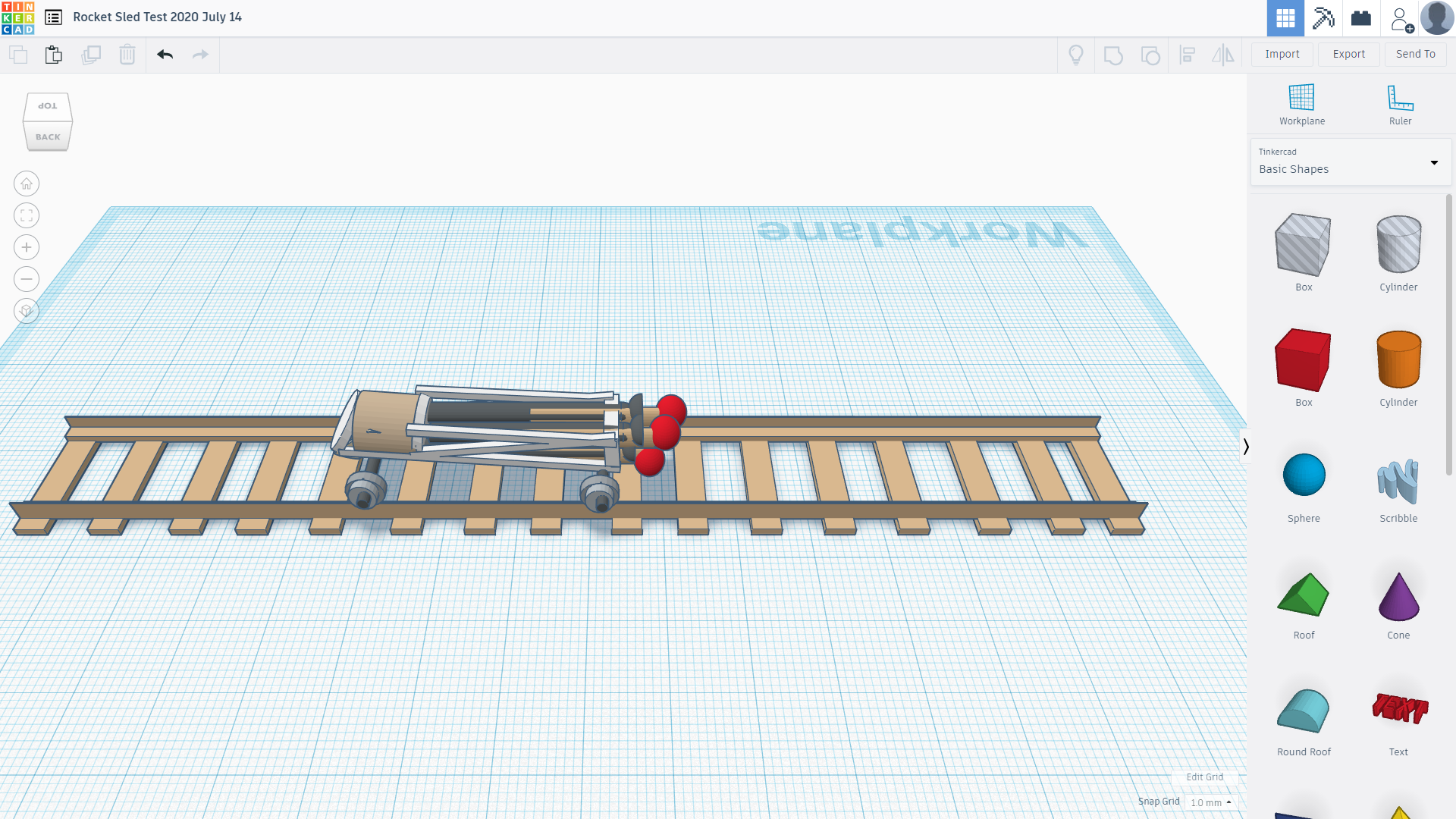The image size is (1456, 819).
Task: Click the Send To button
Action: (x=1416, y=54)
